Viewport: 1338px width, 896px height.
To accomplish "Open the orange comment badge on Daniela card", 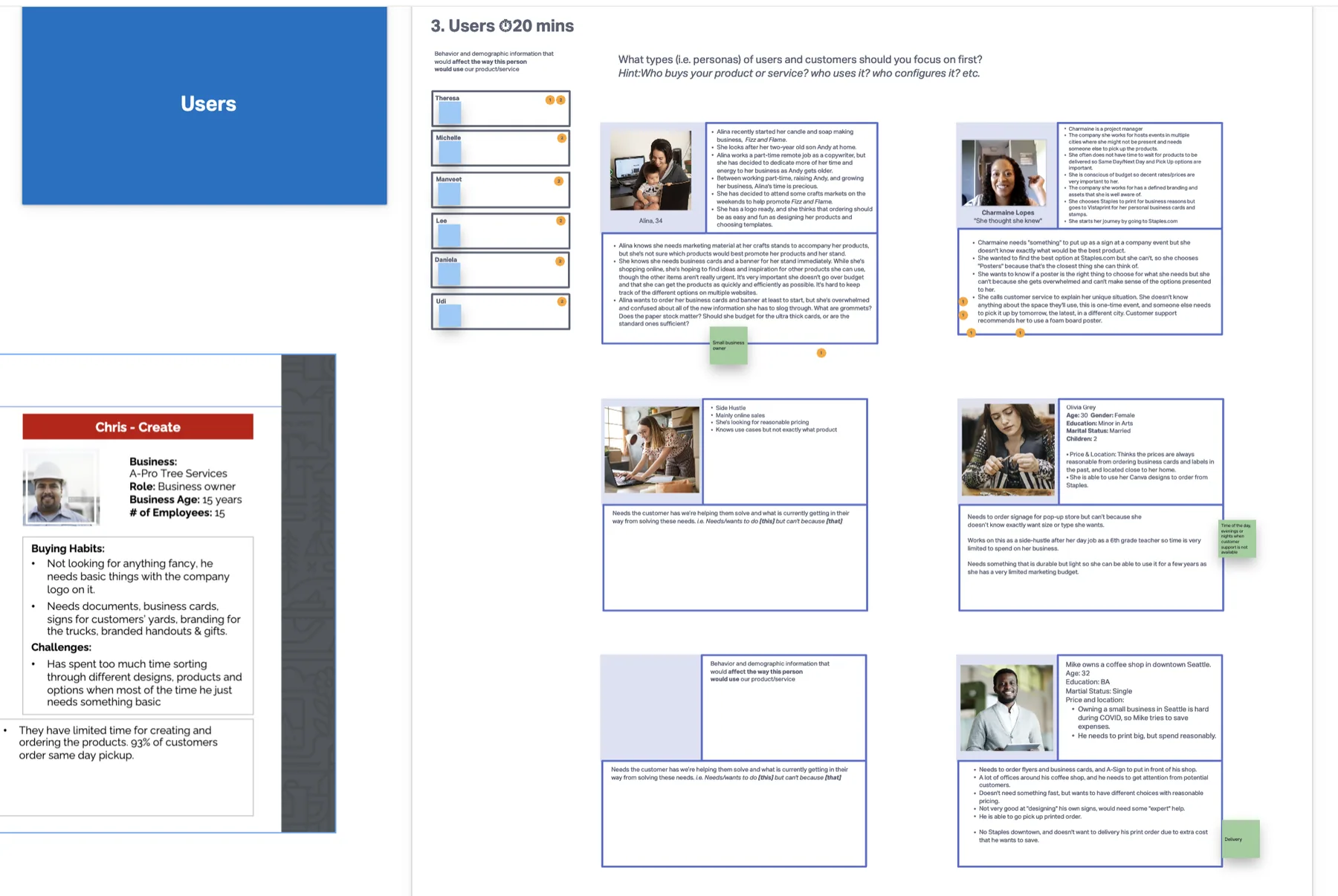I will click(x=560, y=262).
